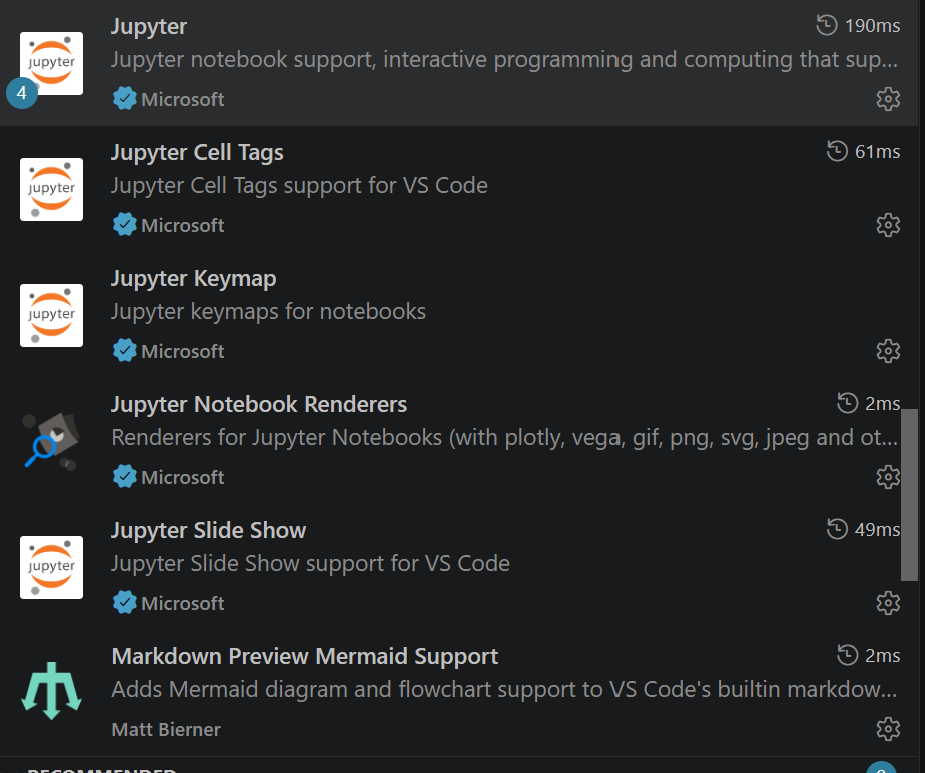Click the 190ms activation time clock icon
This screenshot has width=925, height=773.
[x=826, y=25]
